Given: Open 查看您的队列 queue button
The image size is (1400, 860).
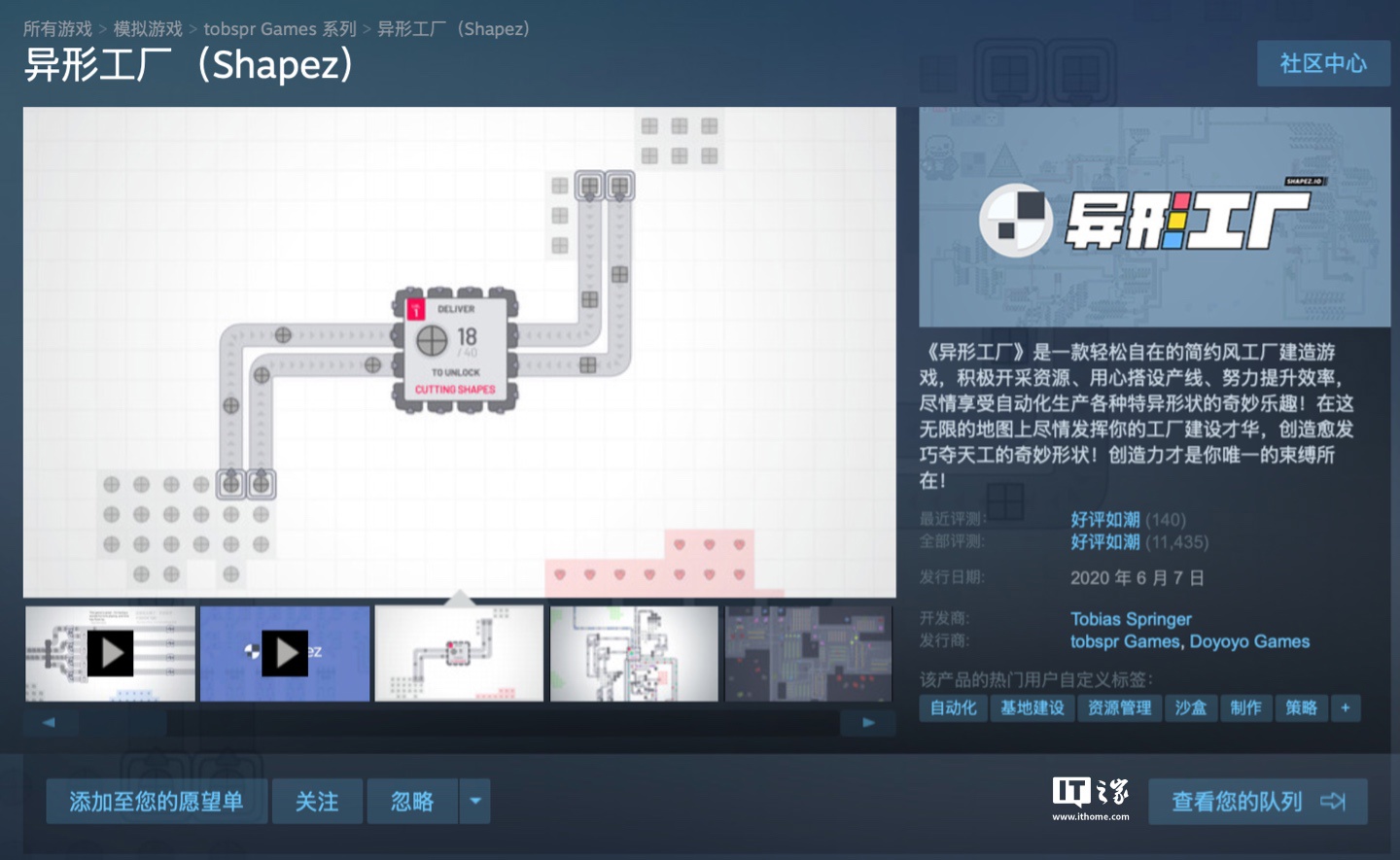Looking at the screenshot, I should coord(1258,802).
